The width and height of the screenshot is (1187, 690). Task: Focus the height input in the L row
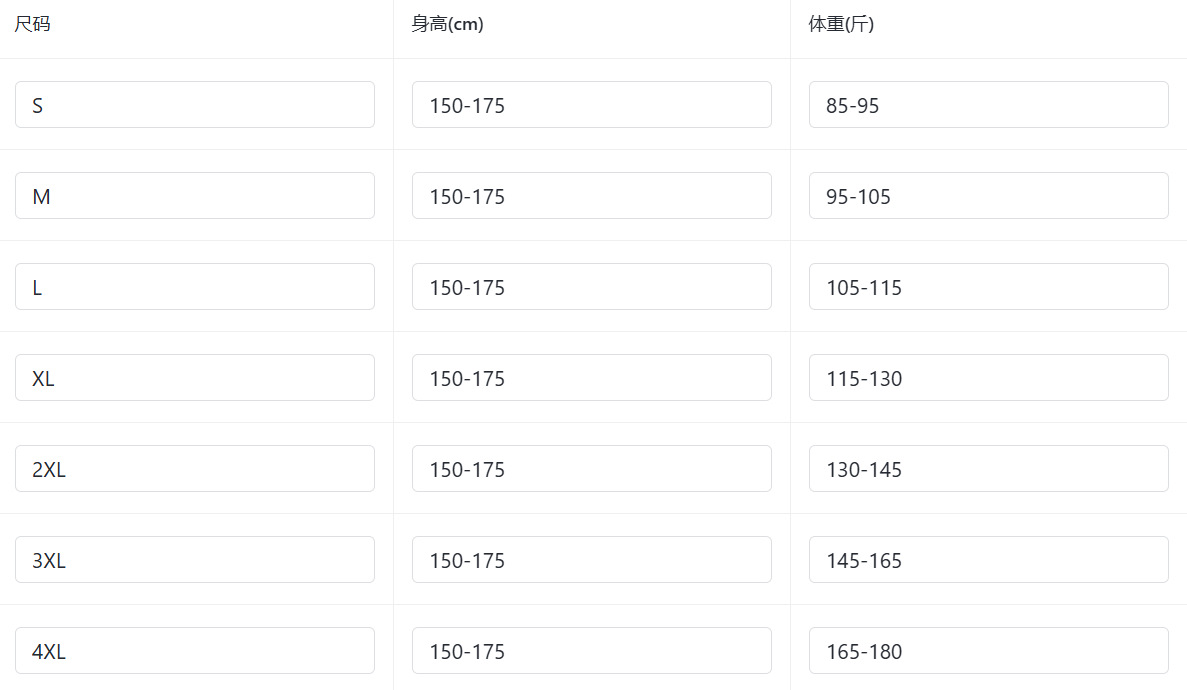point(591,287)
